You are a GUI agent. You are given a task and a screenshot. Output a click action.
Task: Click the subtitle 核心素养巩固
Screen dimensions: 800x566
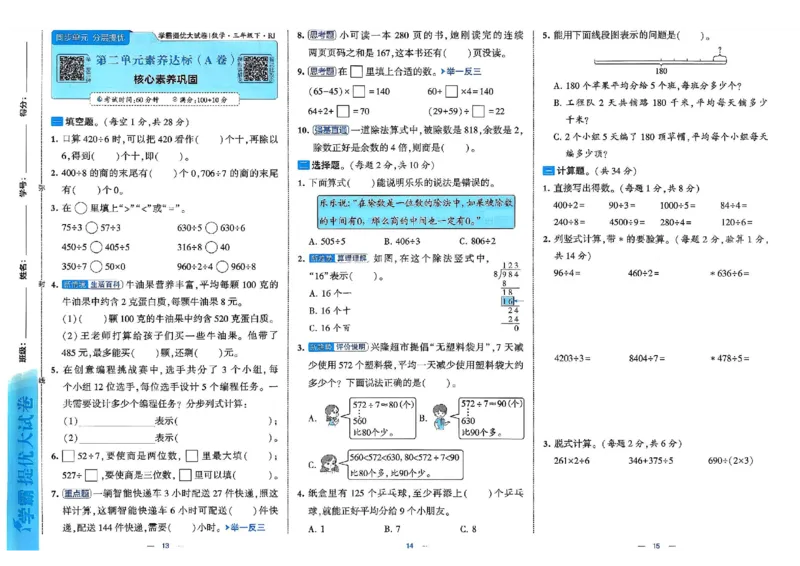click(165, 79)
